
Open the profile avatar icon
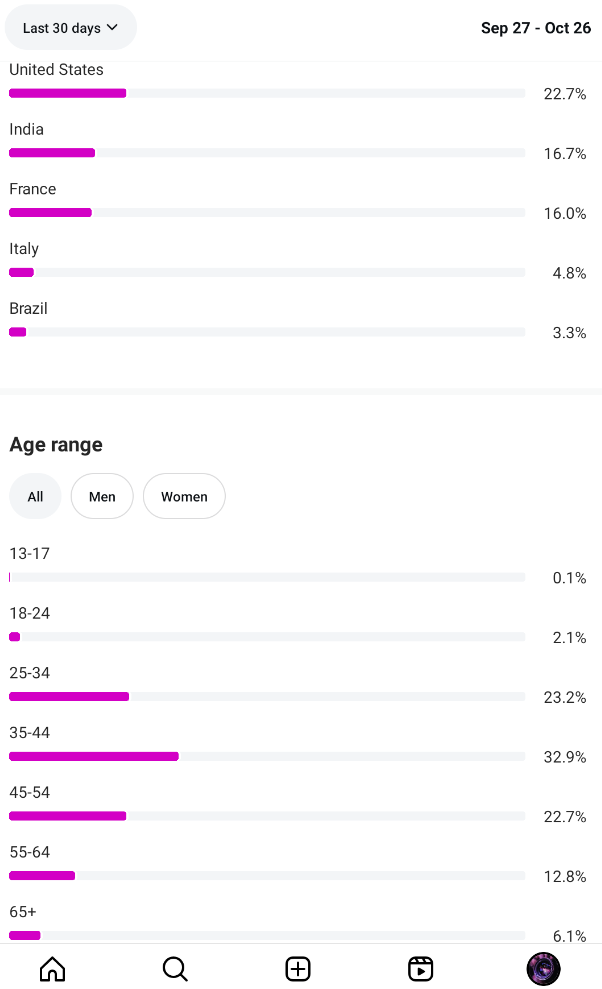click(543, 968)
